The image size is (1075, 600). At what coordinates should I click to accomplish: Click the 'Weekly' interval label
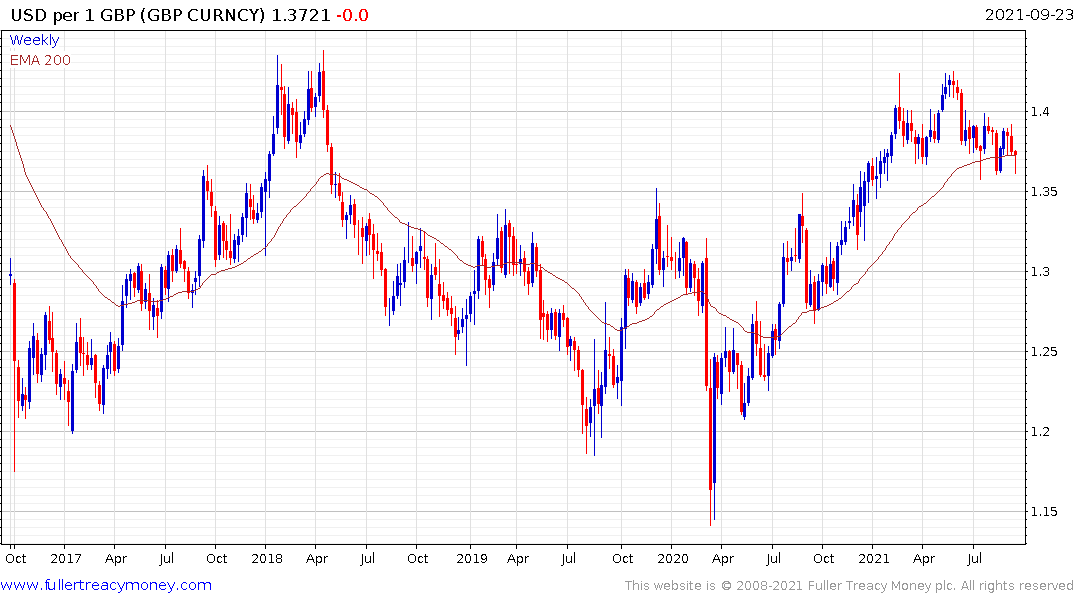34,40
